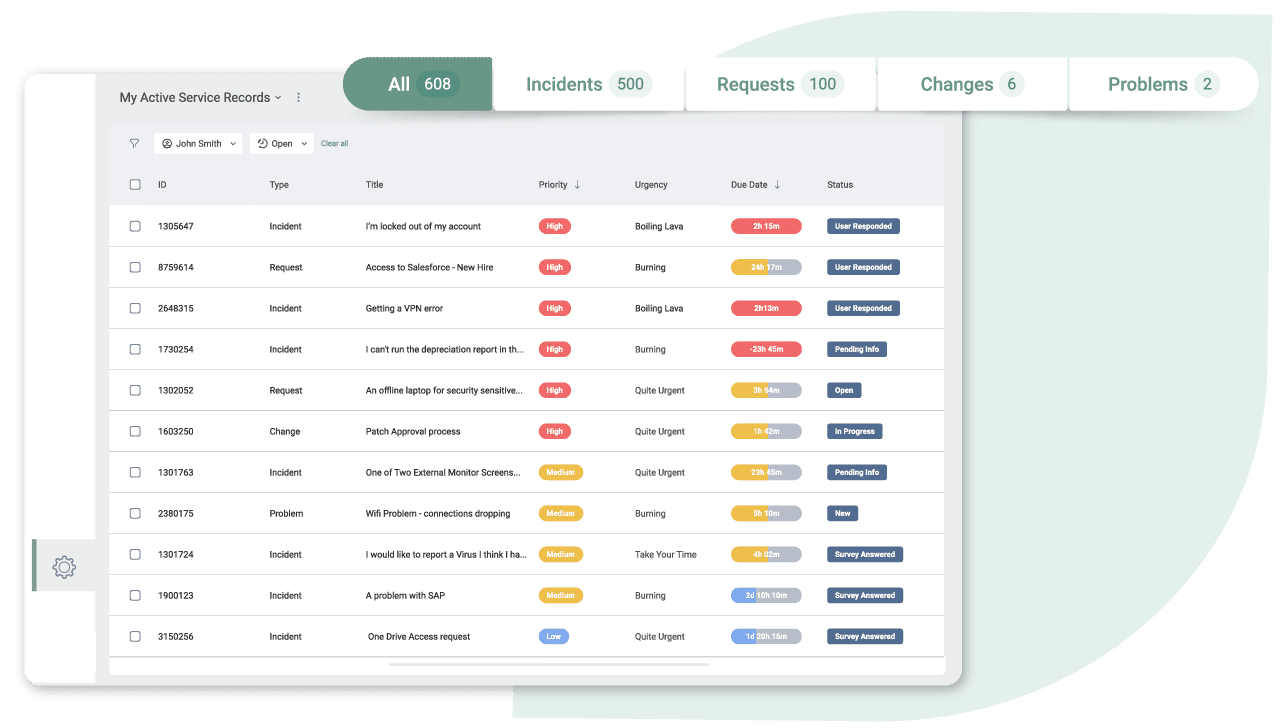Open "A problem with SAP" incident
The image size is (1280, 728).
coord(405,595)
